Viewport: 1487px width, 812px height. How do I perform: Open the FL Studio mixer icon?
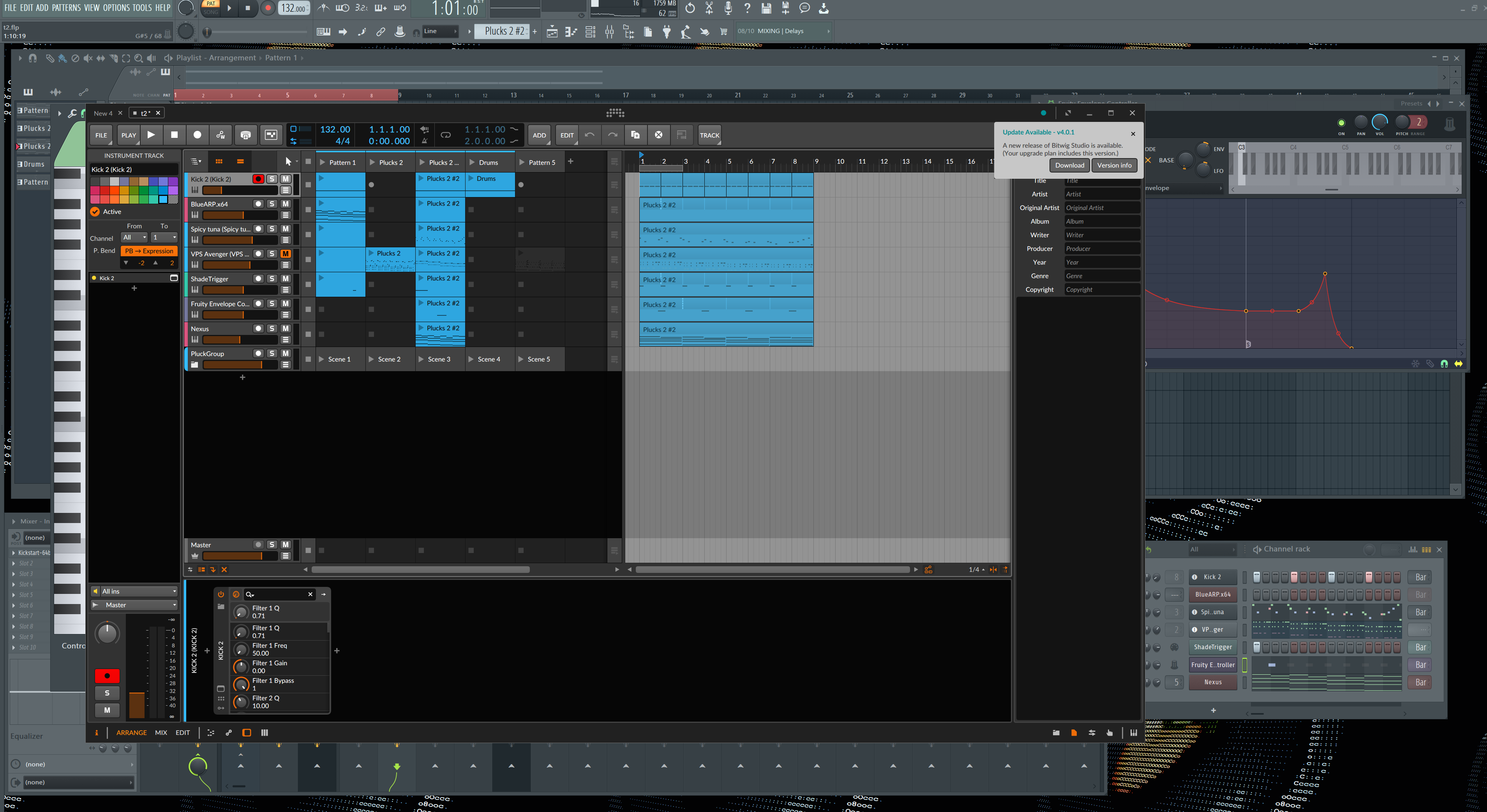609,32
